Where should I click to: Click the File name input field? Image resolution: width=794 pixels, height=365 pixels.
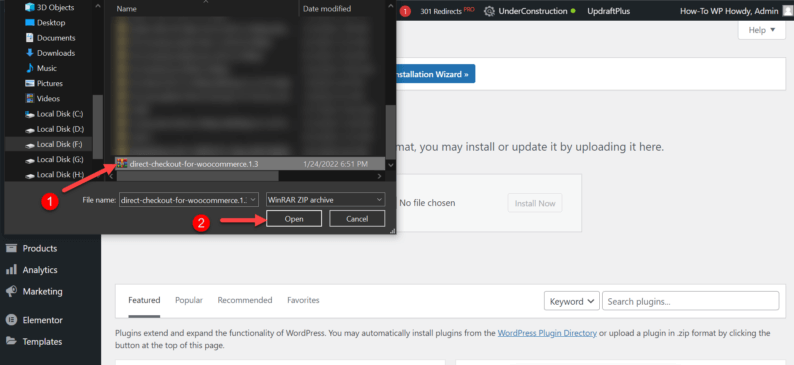(184, 200)
